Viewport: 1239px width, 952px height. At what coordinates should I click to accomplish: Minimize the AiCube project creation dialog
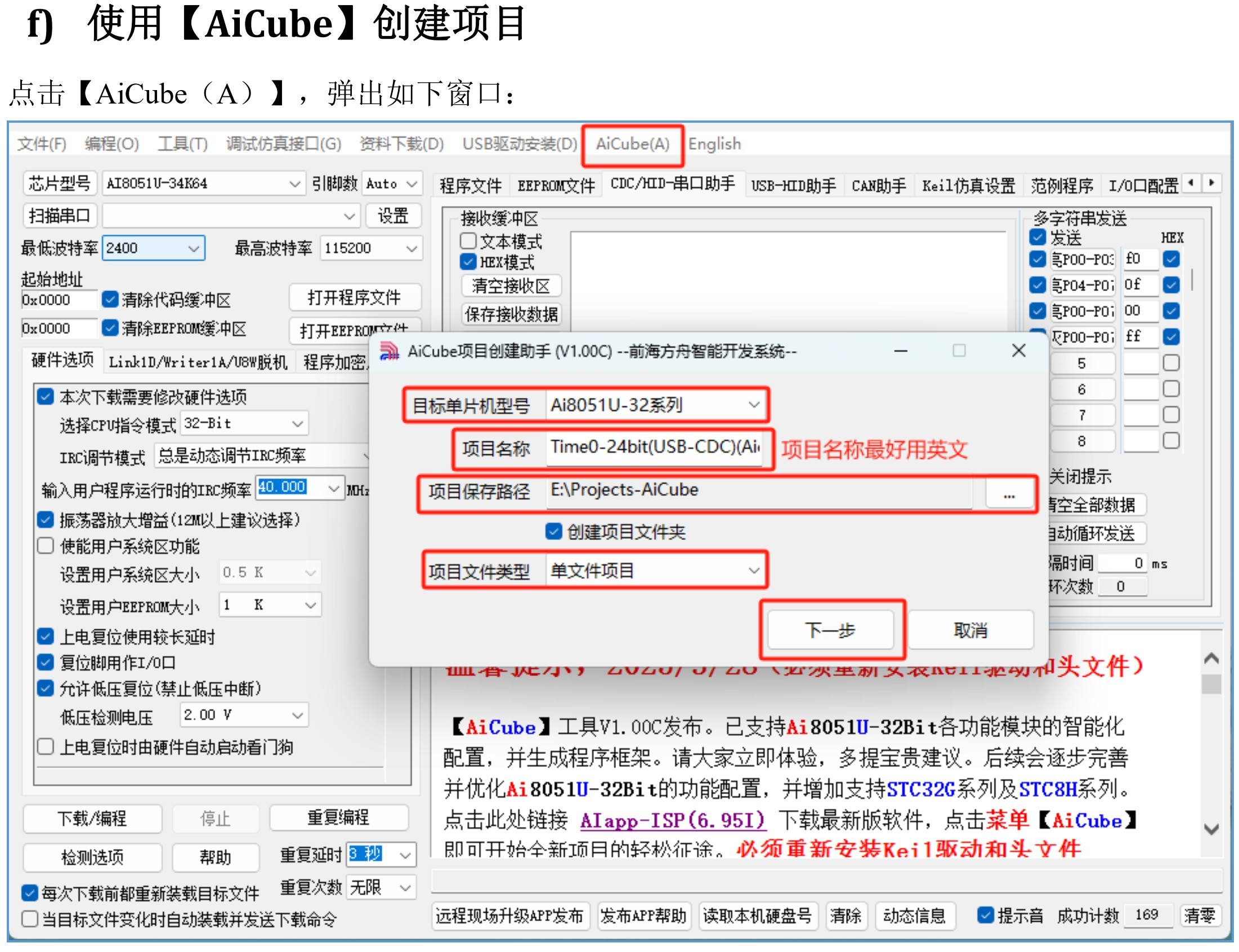pyautogui.click(x=901, y=351)
